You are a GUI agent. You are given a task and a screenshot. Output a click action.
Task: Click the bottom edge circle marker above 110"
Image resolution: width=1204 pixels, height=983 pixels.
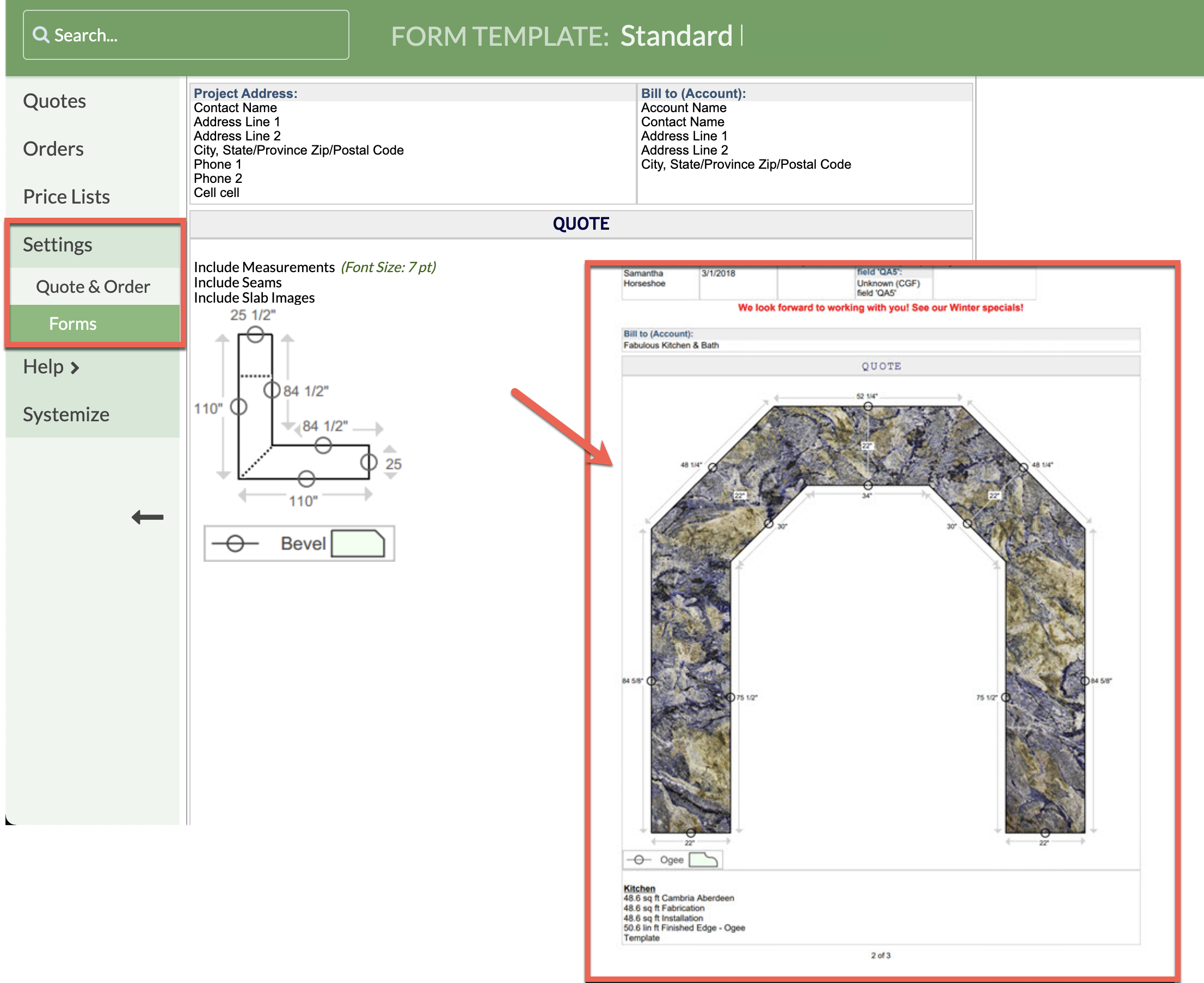pyautogui.click(x=306, y=479)
